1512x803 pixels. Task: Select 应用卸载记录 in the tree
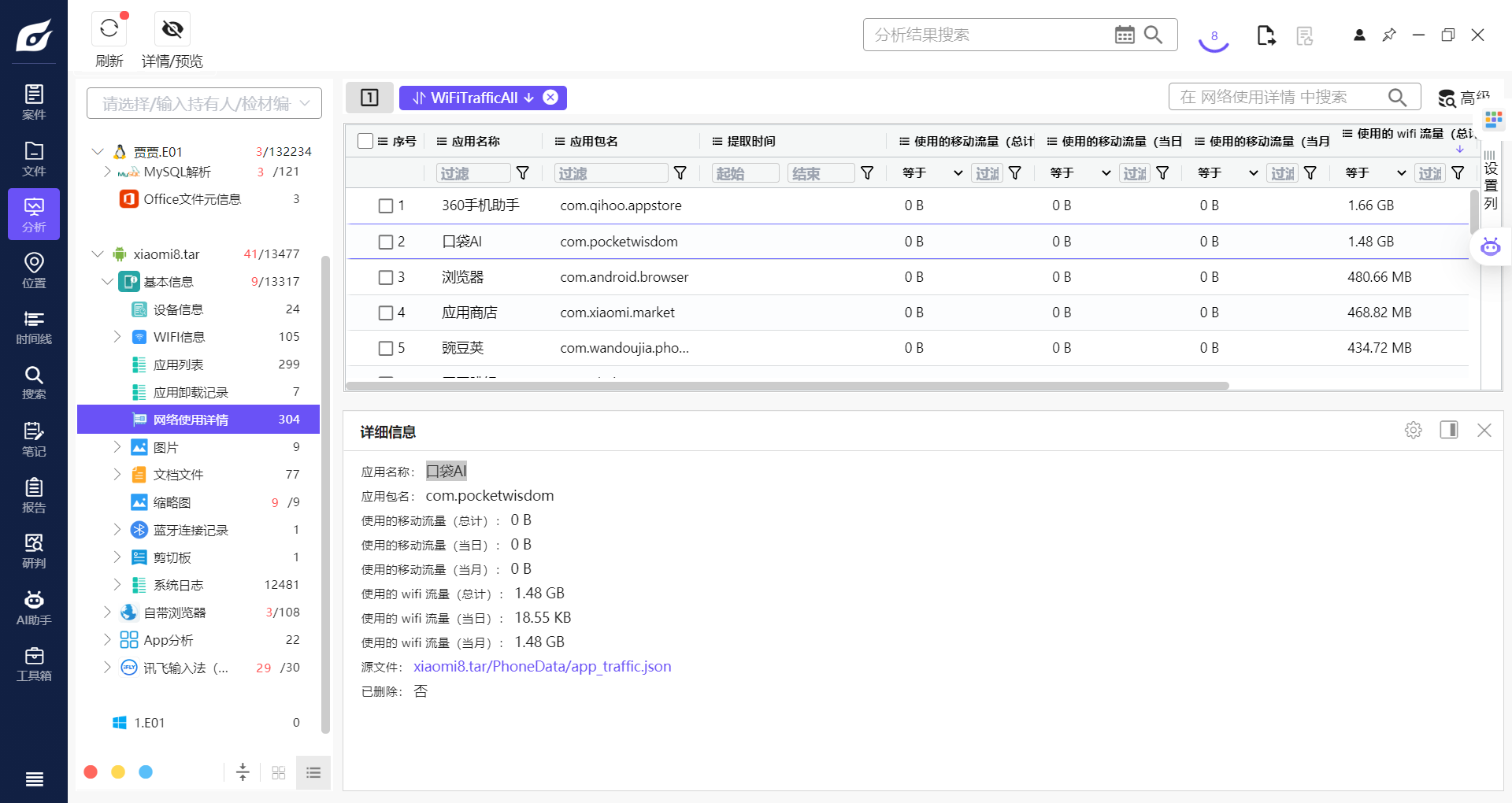tap(198, 392)
